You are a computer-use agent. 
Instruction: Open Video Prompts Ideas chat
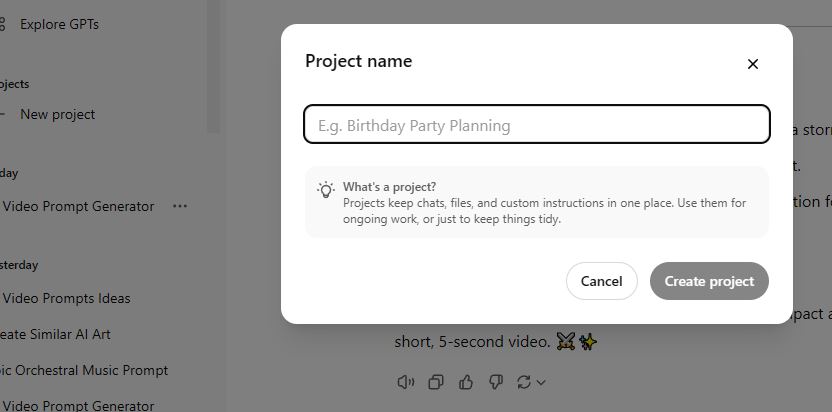67,298
